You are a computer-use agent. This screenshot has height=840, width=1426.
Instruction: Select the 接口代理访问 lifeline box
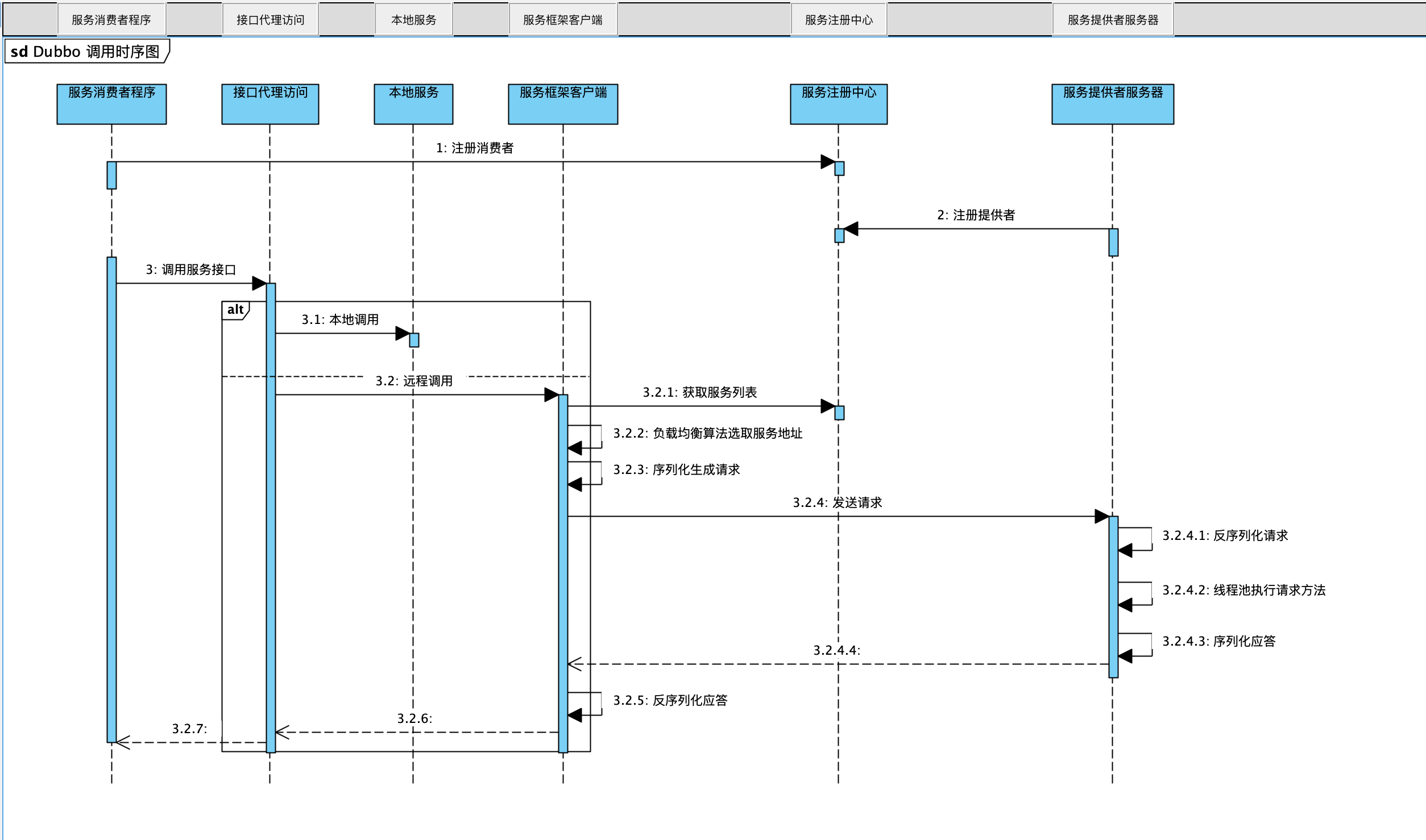(x=270, y=104)
